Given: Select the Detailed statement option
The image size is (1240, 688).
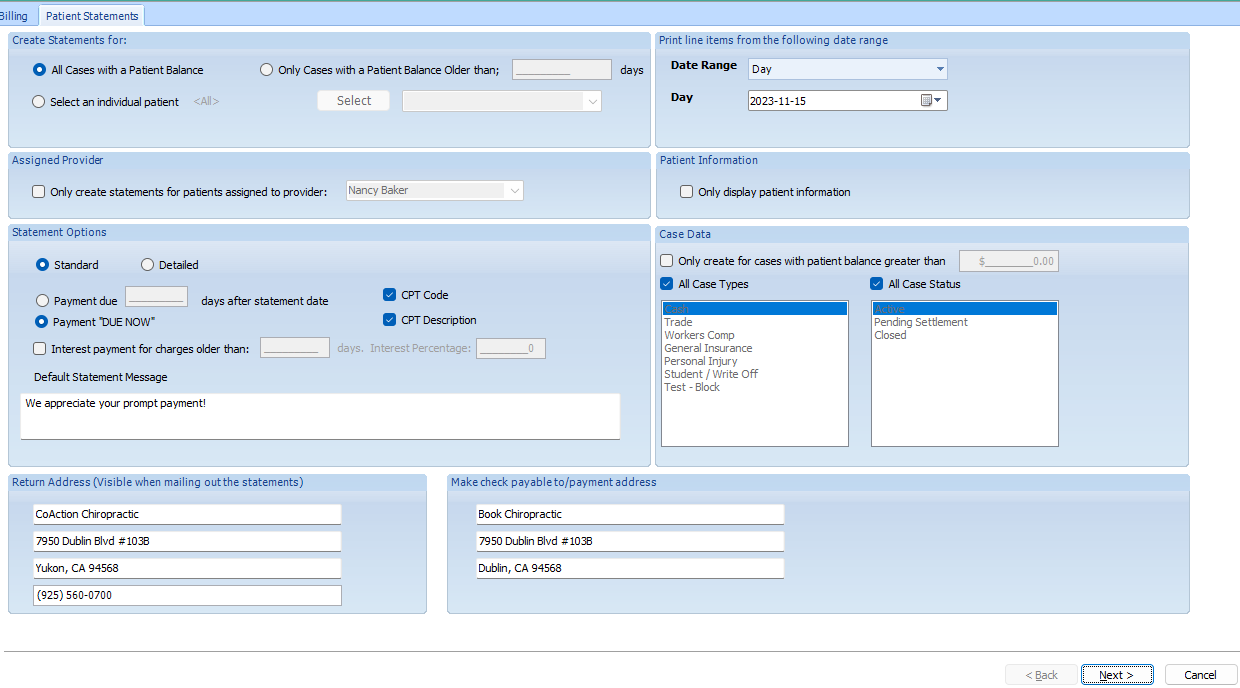Looking at the screenshot, I should pyautogui.click(x=147, y=265).
